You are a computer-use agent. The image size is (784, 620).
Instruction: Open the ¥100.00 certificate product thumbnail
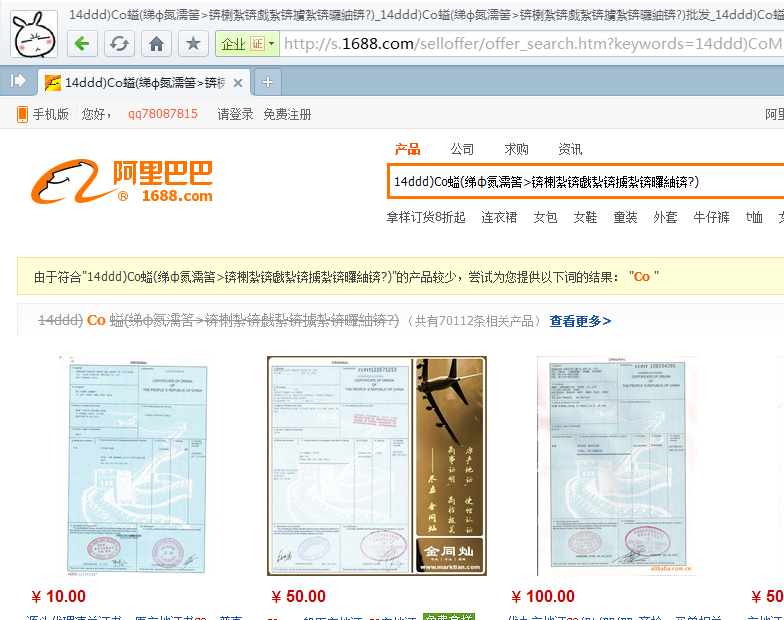coord(616,466)
